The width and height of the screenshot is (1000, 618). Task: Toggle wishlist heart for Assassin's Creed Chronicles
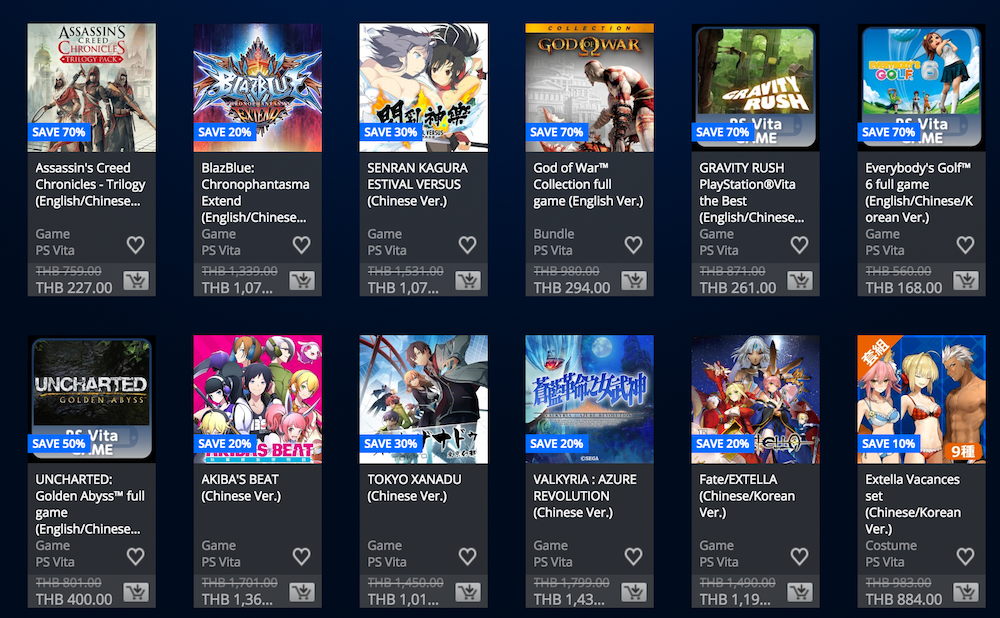click(135, 244)
